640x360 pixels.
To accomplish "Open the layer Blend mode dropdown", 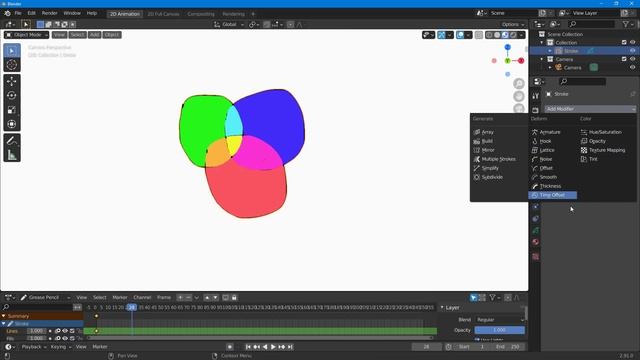I will click(x=500, y=320).
